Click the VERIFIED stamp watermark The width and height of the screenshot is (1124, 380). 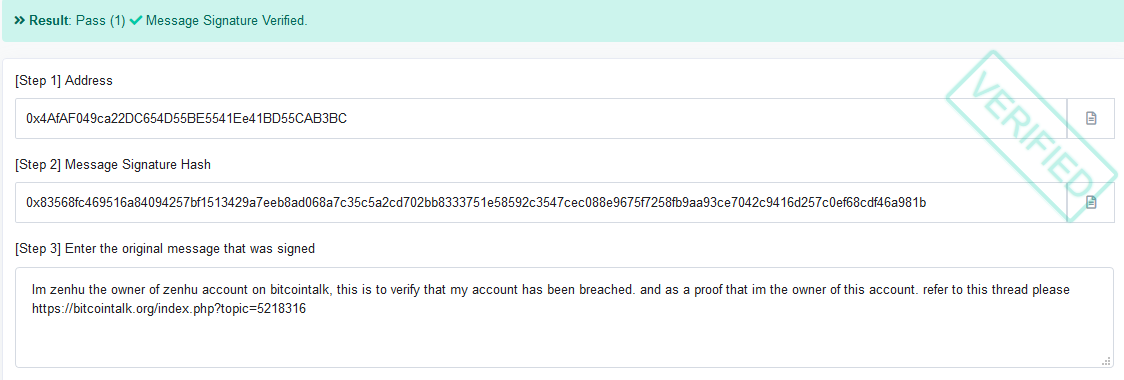pos(1032,135)
